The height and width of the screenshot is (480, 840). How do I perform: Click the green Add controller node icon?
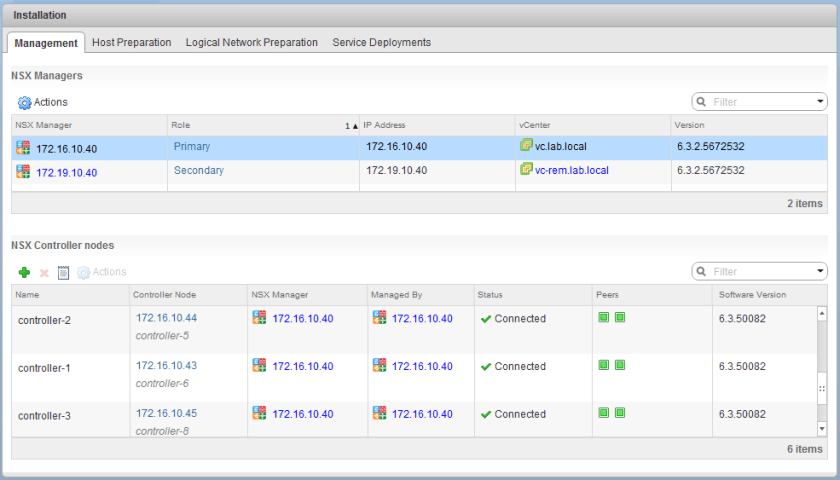pyautogui.click(x=24, y=272)
